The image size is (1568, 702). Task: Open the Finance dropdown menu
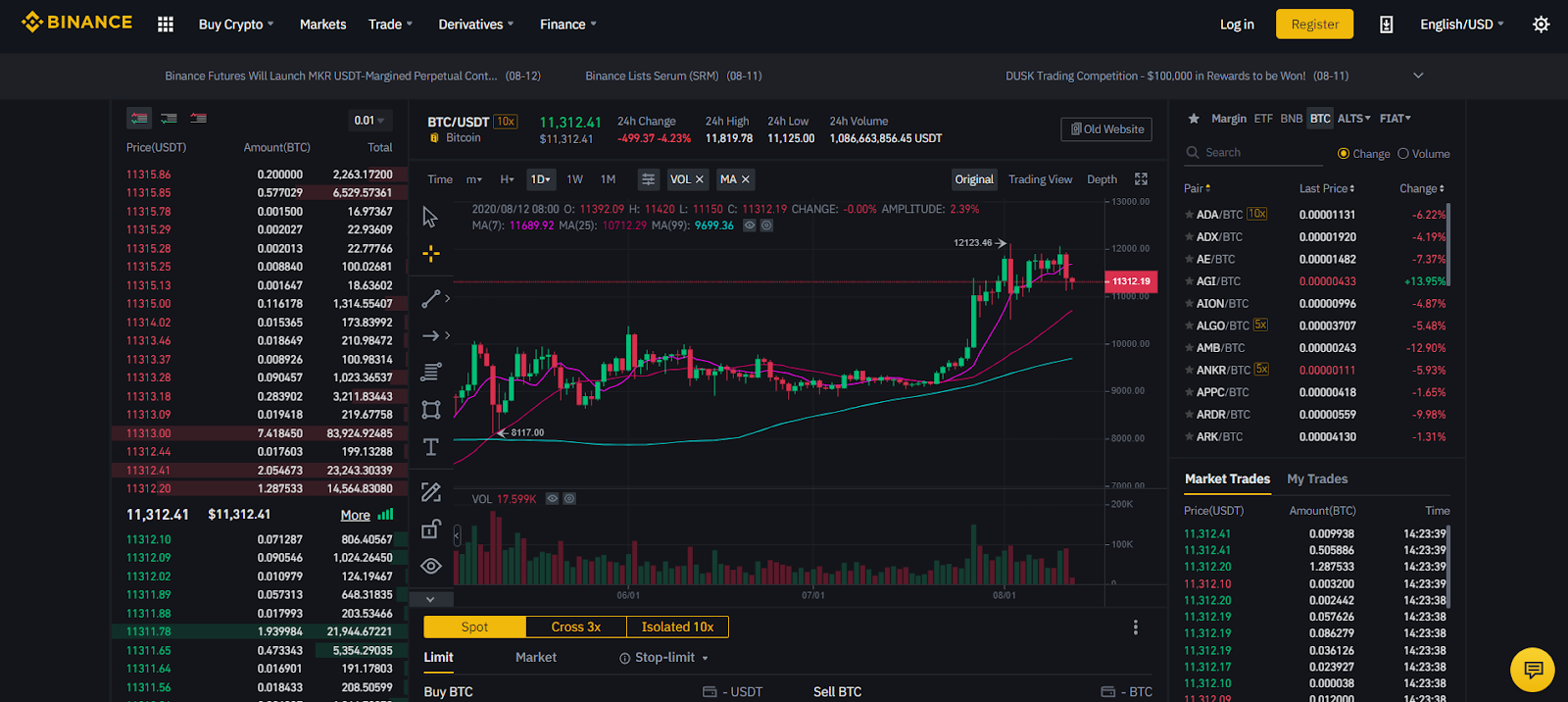point(567,25)
